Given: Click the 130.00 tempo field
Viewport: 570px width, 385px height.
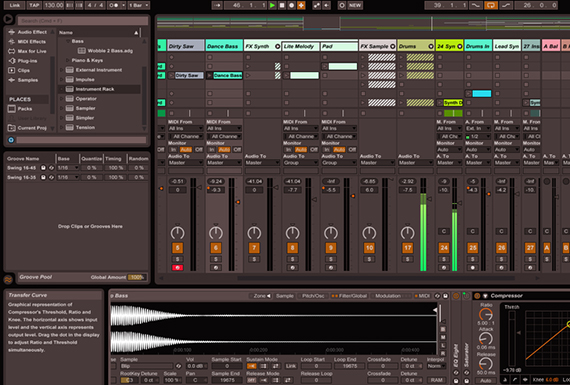Looking at the screenshot, I should point(53,5).
